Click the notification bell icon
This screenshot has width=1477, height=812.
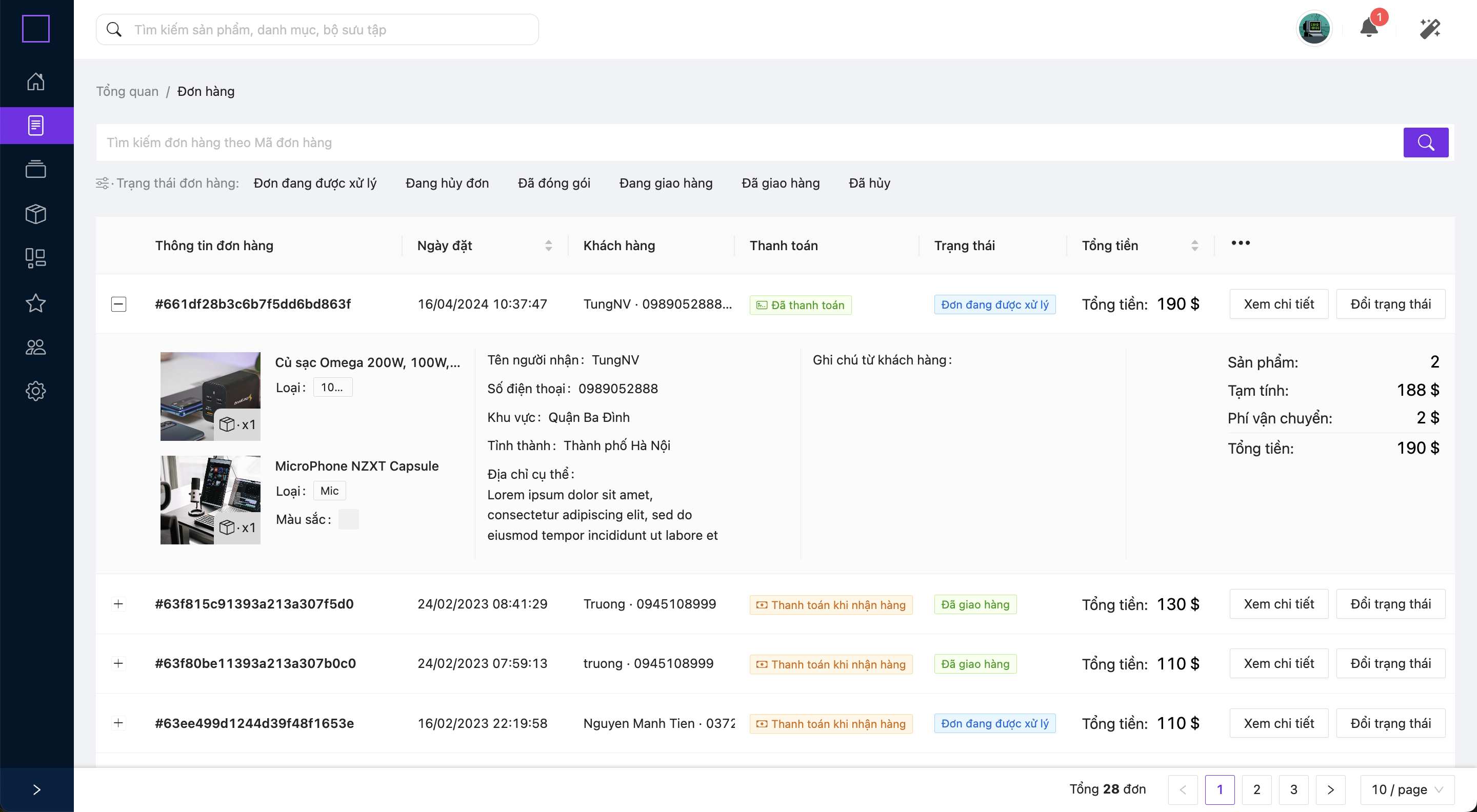1369,29
